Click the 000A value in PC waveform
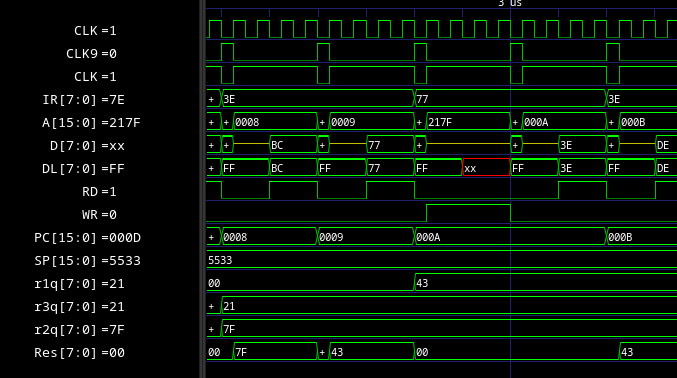 click(428, 237)
